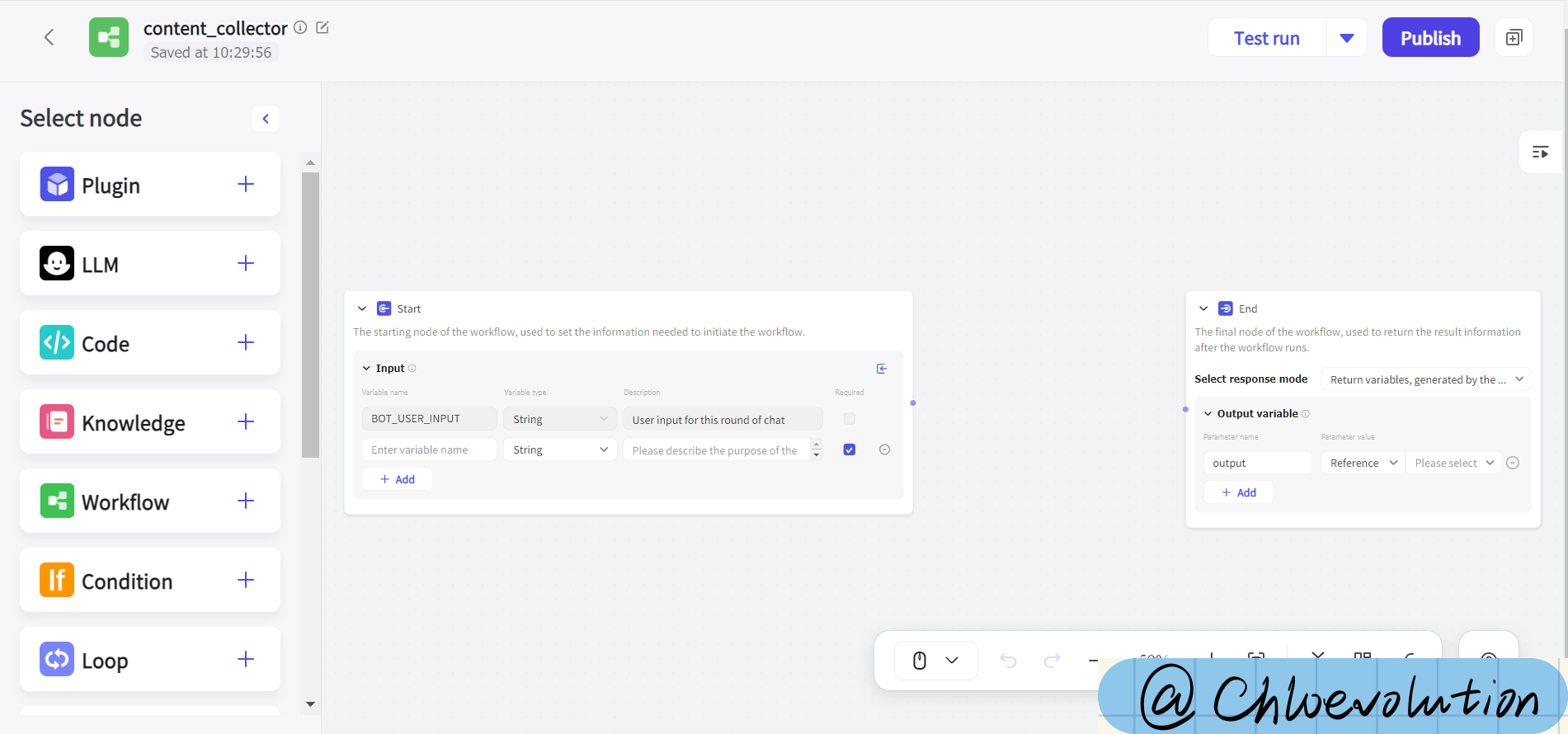1568x734 pixels.
Task: Open the 'Please select' value dropdown
Action: click(1453, 463)
